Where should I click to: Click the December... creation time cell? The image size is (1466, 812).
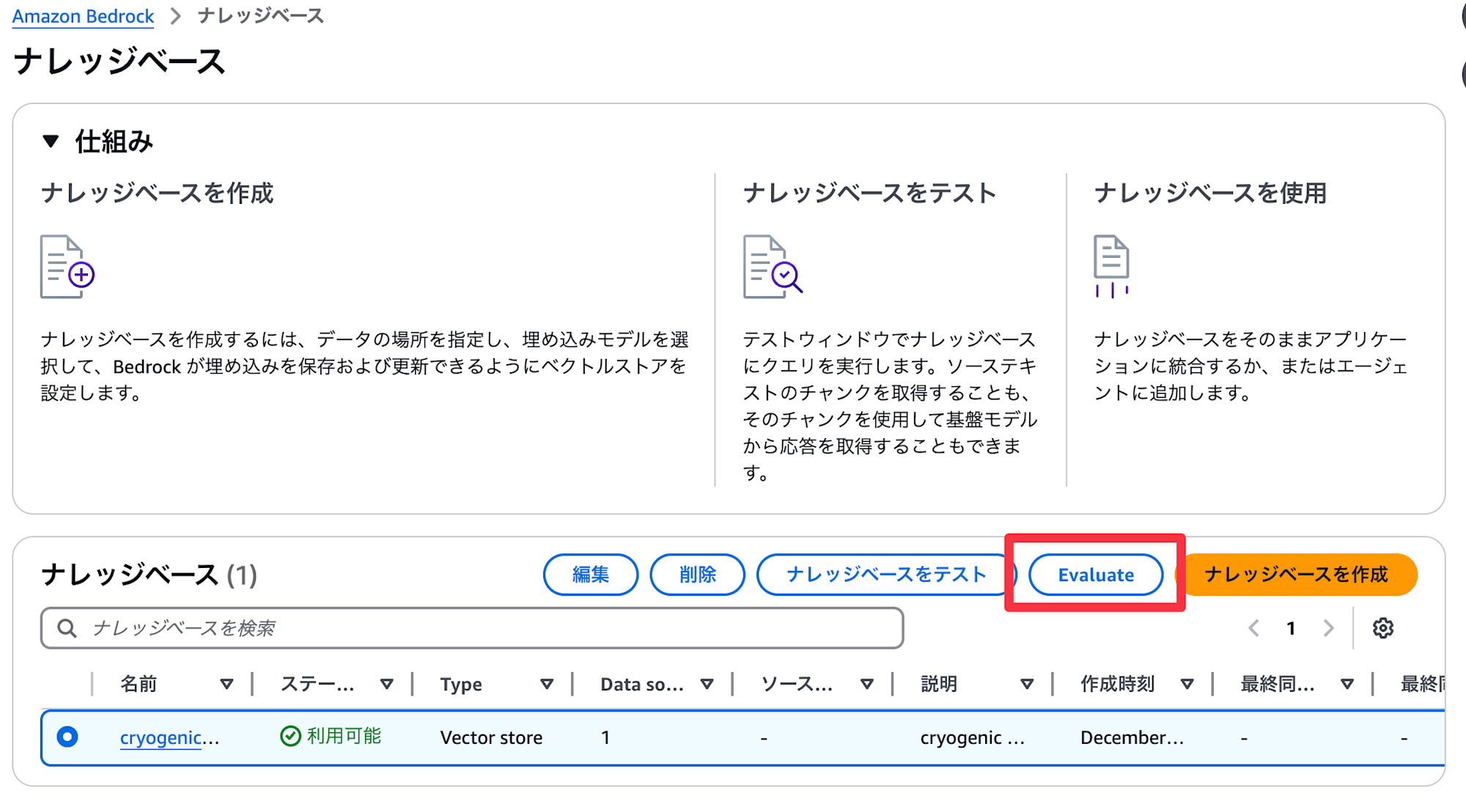click(1132, 737)
